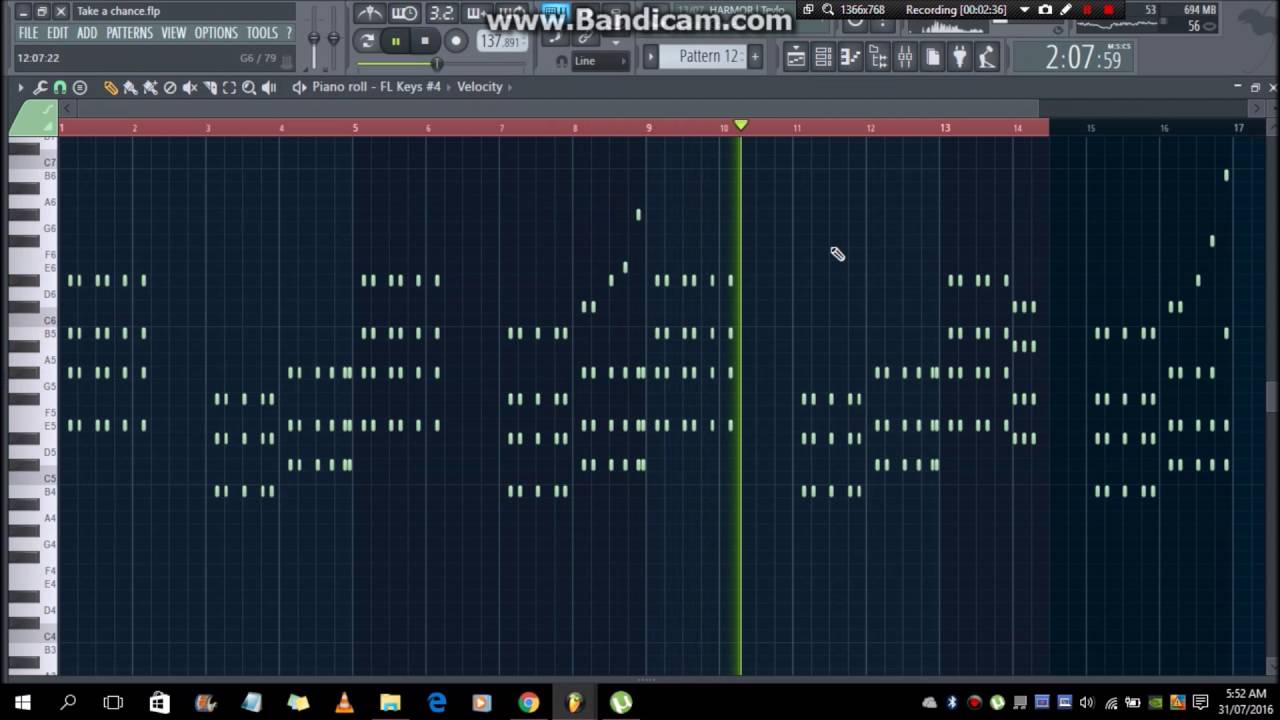Image resolution: width=1280 pixels, height=720 pixels.
Task: Pause the Bandicam recording
Action: click(x=1087, y=10)
